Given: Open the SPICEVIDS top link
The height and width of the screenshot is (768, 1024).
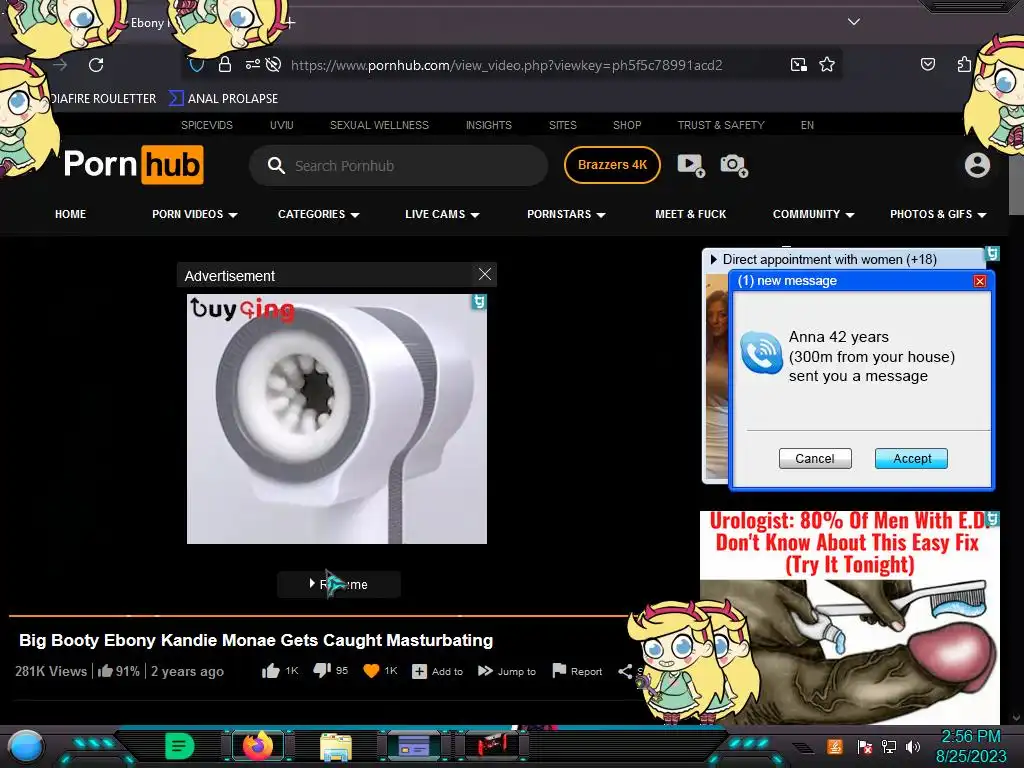Looking at the screenshot, I should 206,125.
